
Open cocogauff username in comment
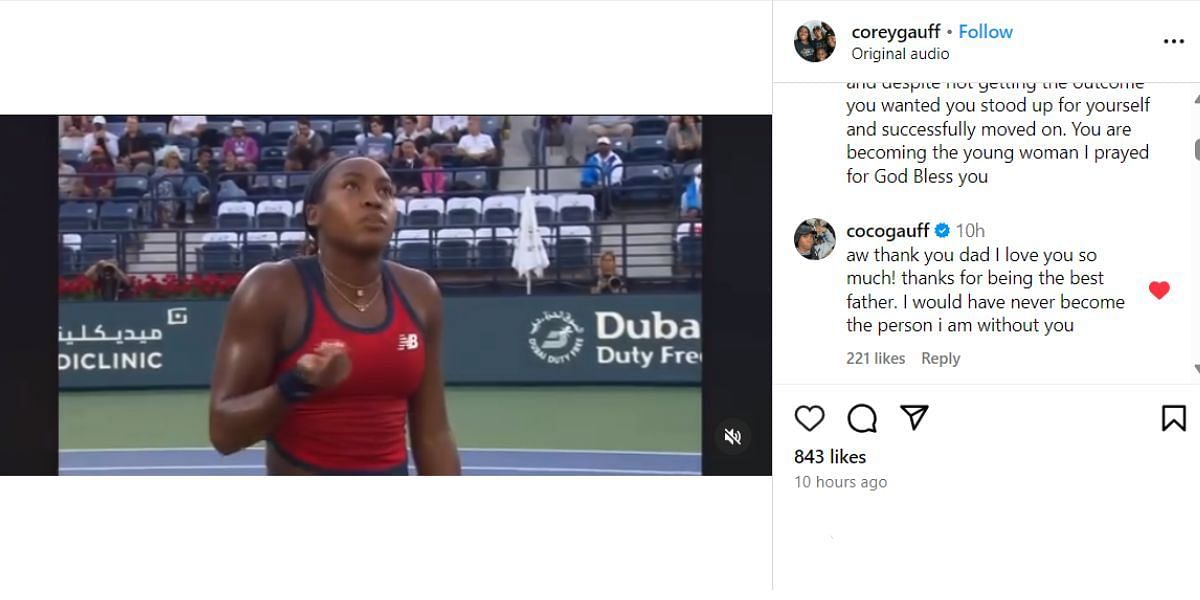coord(888,231)
